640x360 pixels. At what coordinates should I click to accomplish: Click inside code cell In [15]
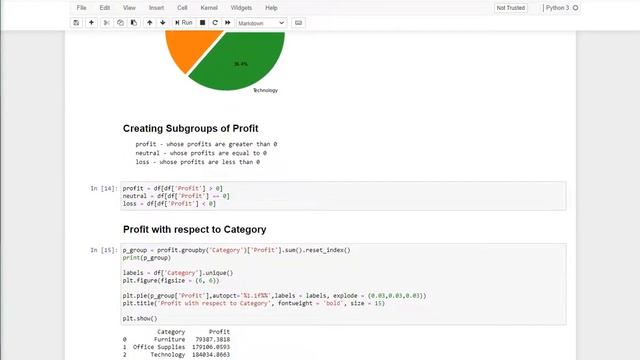pyautogui.click(x=343, y=284)
